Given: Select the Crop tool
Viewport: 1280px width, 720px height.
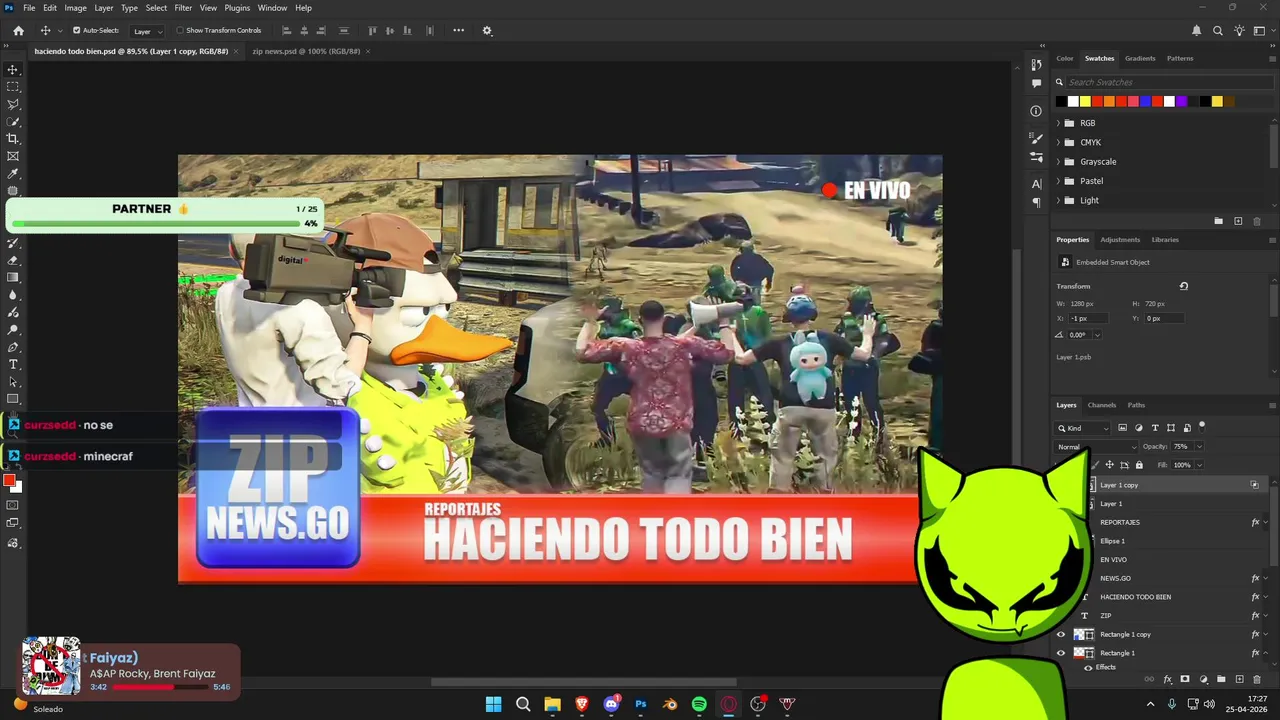Looking at the screenshot, I should (x=13, y=139).
